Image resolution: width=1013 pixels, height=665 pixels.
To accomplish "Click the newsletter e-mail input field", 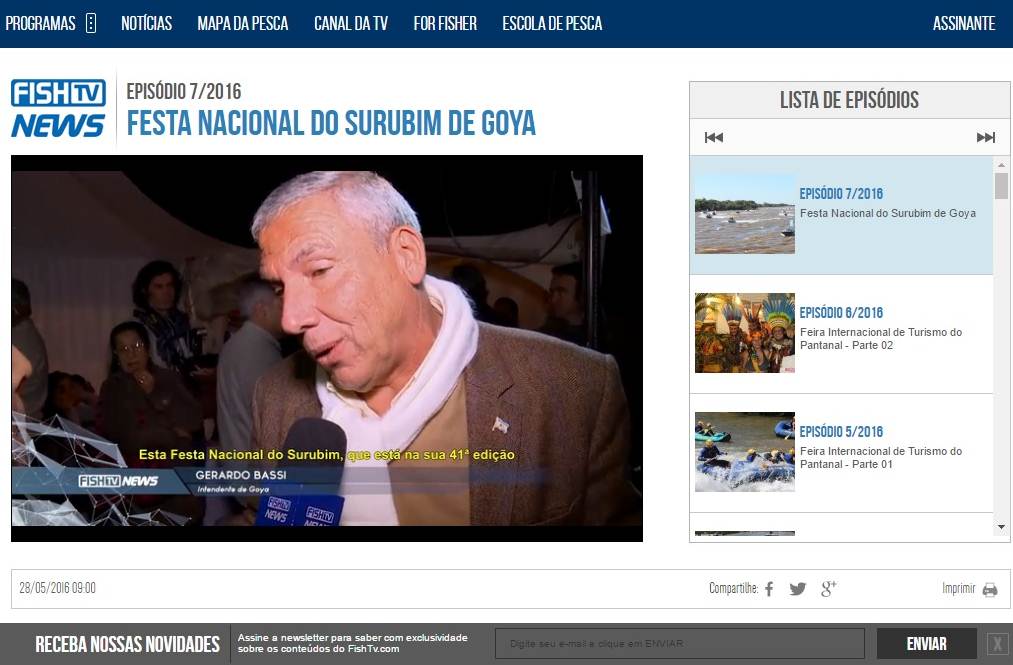I will pos(680,644).
